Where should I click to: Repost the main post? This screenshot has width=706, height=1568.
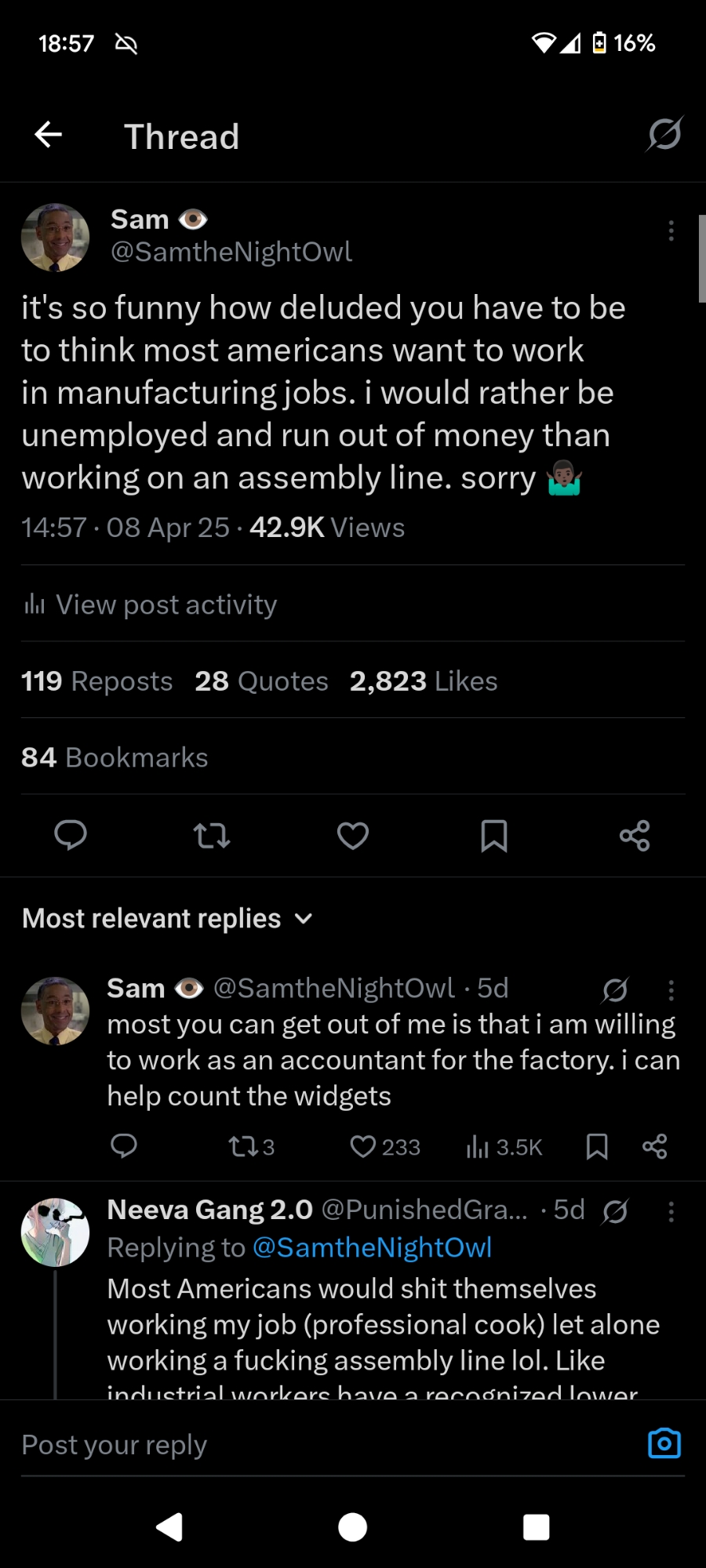(212, 836)
